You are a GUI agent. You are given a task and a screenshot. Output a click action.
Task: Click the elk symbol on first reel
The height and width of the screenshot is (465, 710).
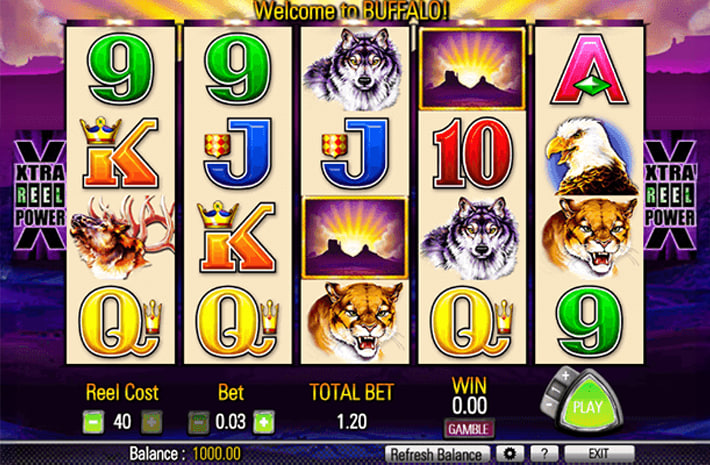(121, 236)
